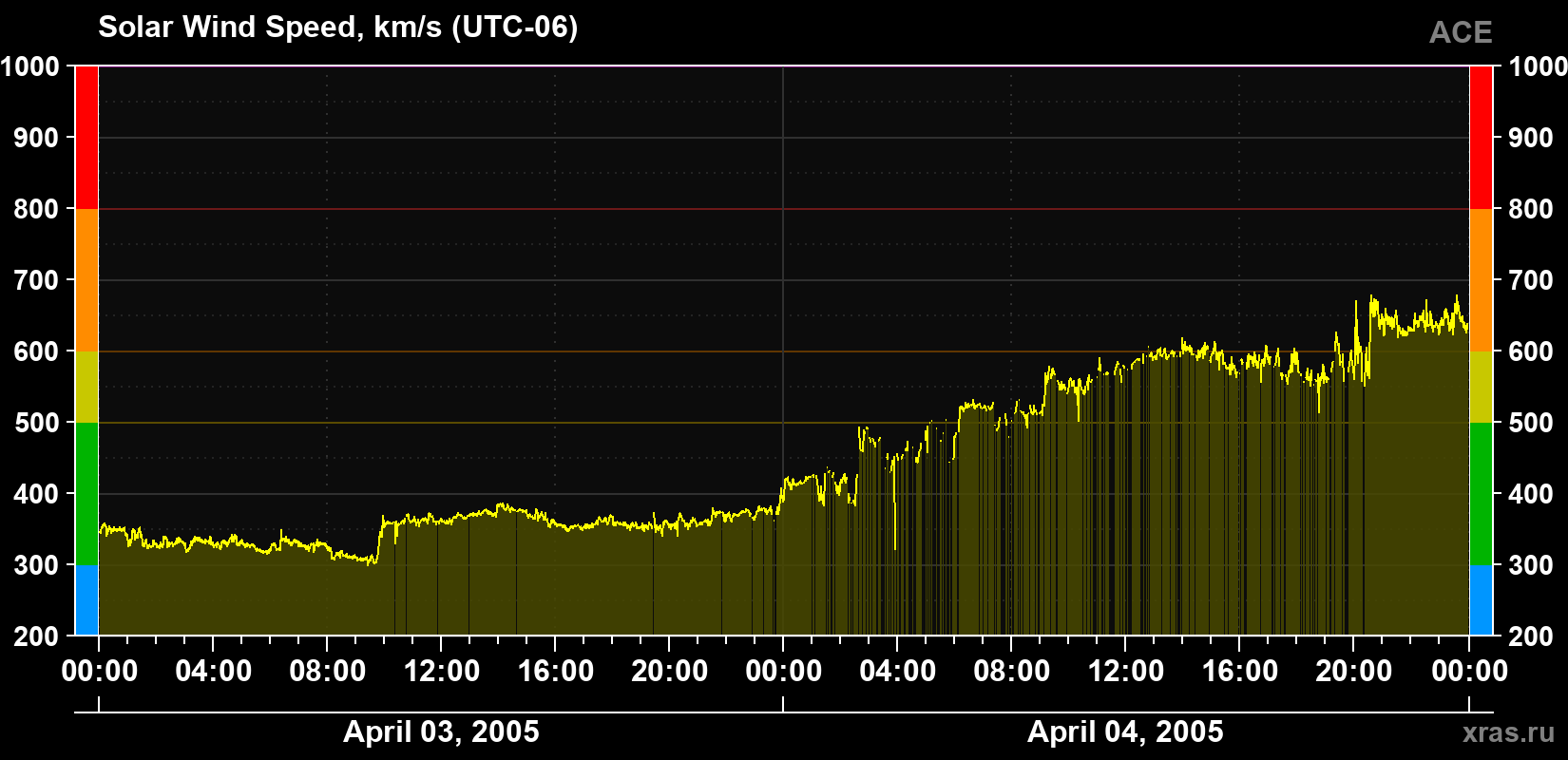This screenshot has height=760, width=1568.
Task: Open the xras.ru watermark link
Action: (x=1509, y=732)
